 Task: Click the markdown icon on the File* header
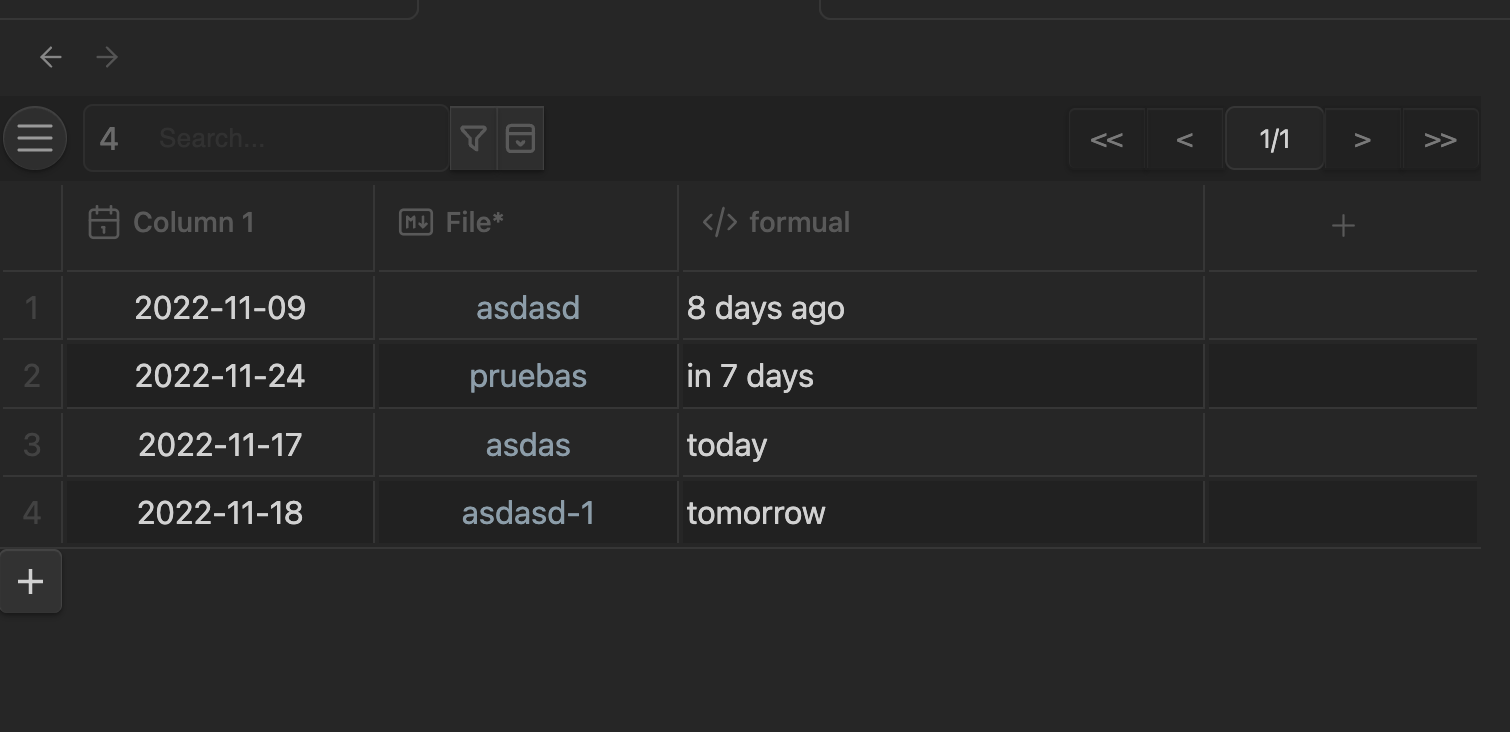(415, 222)
